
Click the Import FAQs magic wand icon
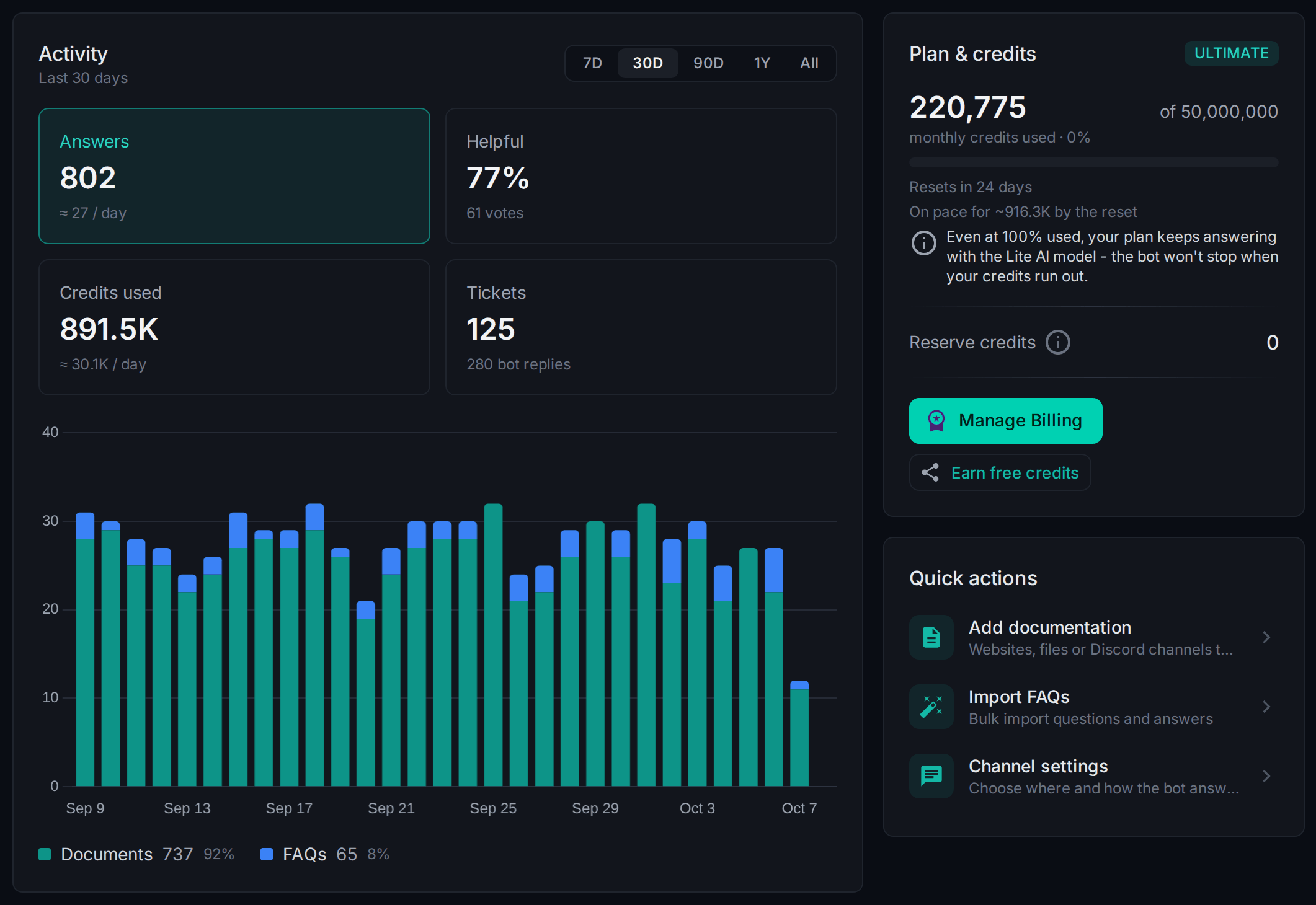coord(931,707)
